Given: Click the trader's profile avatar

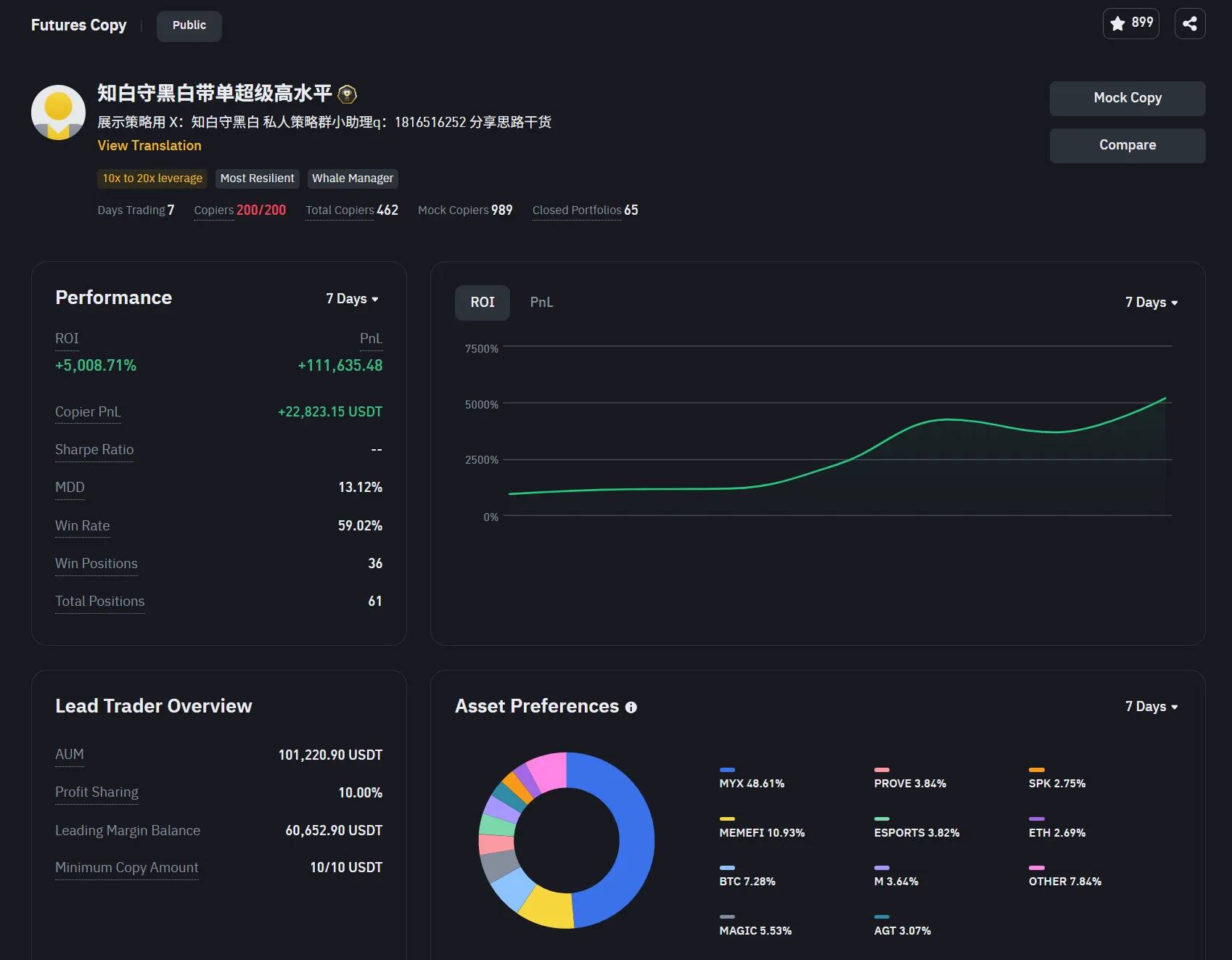Looking at the screenshot, I should [x=58, y=112].
